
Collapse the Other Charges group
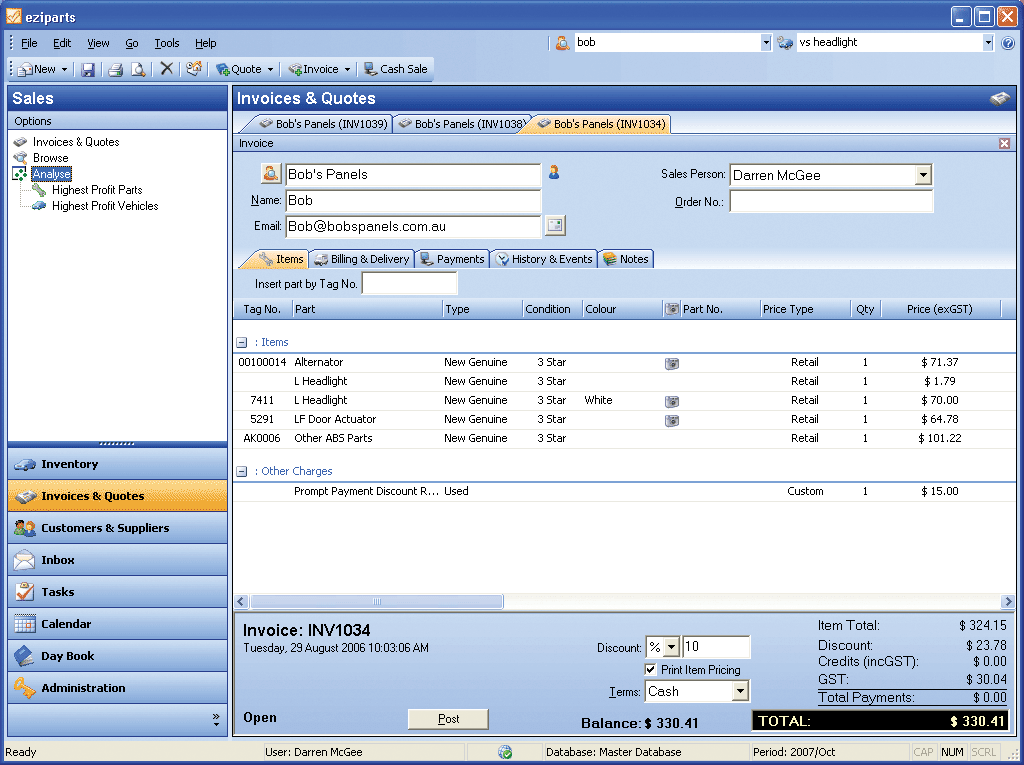tap(242, 471)
